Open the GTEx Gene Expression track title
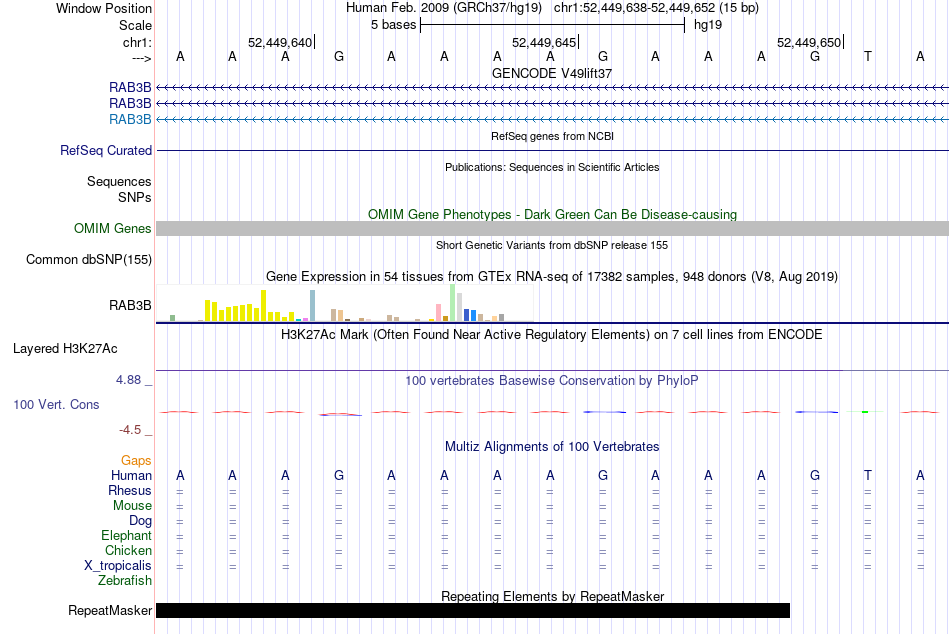The image size is (950, 634). pyautogui.click(x=552, y=277)
